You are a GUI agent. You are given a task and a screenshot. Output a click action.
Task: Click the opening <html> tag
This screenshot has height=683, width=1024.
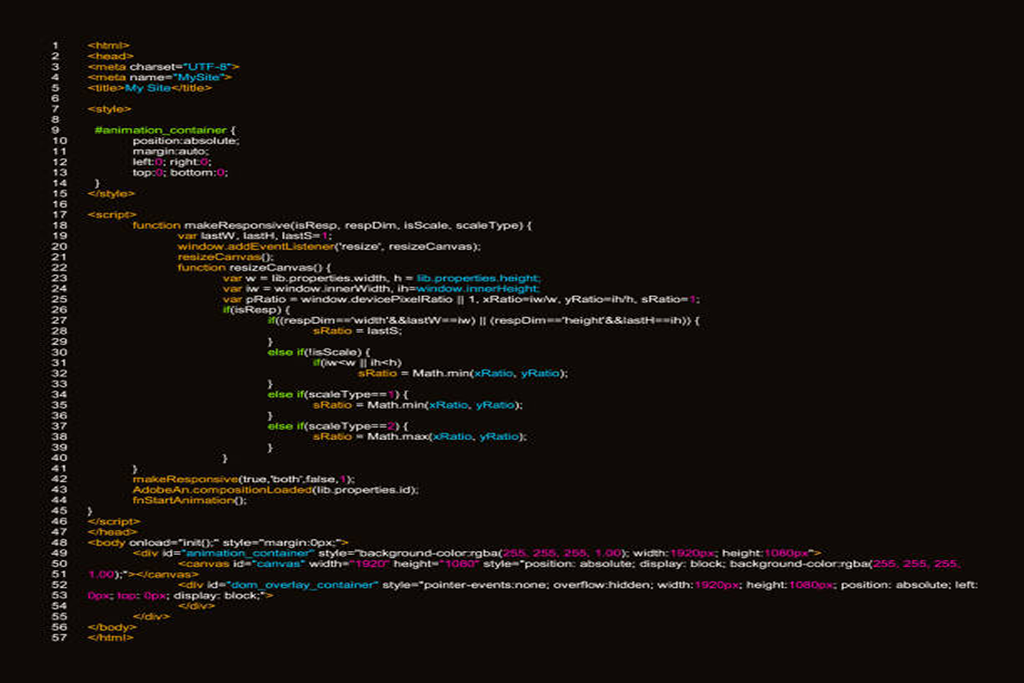point(105,45)
